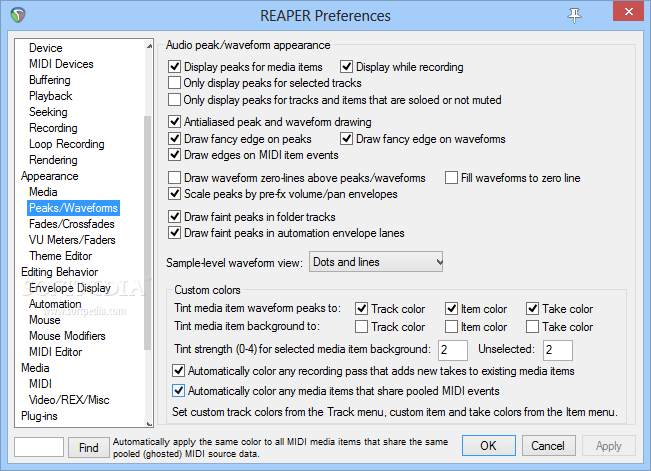Uncheck Item color for waveform peaks tint
This screenshot has height=471, width=651.
(451, 309)
